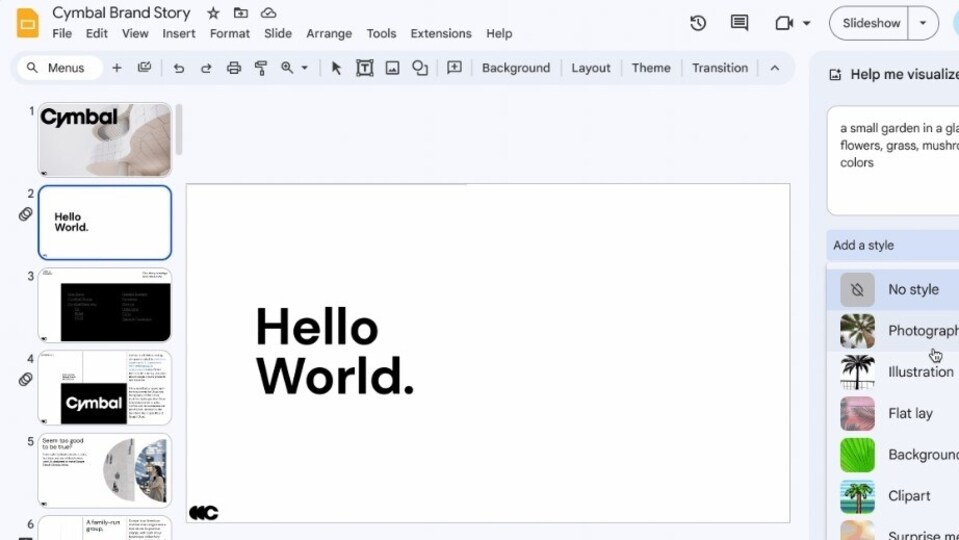Click the insert image icon
Image resolution: width=959 pixels, height=540 pixels.
[x=392, y=68]
